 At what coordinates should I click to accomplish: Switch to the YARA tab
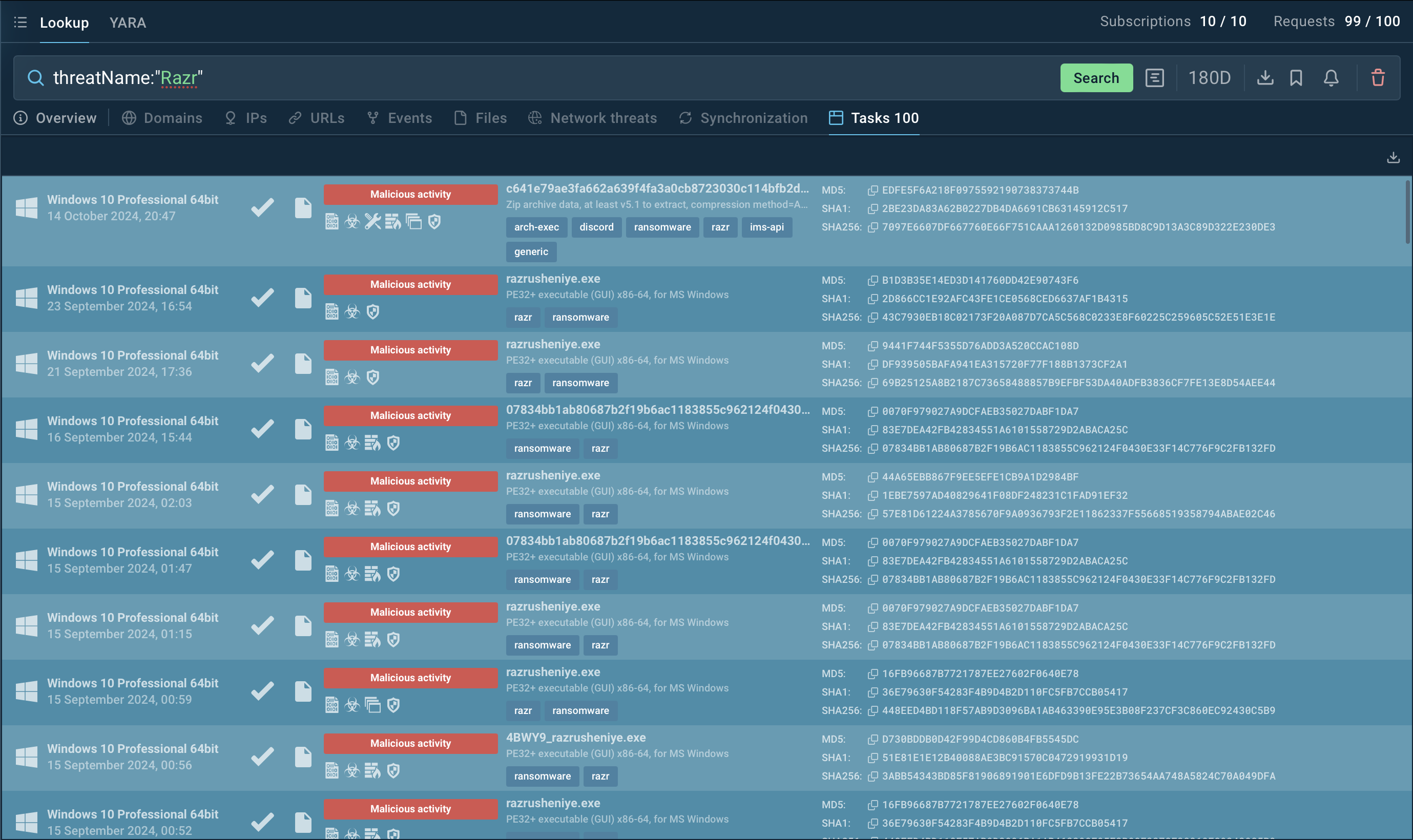click(x=128, y=23)
